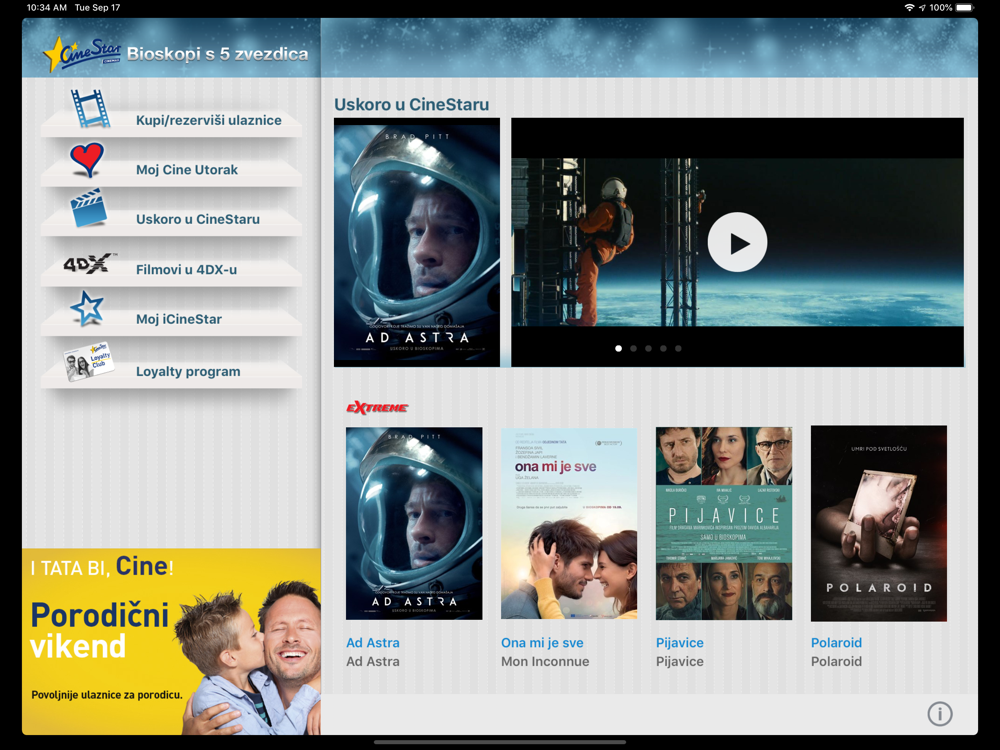Tap Bioskopi s 5 zvezdica header text

point(217,54)
